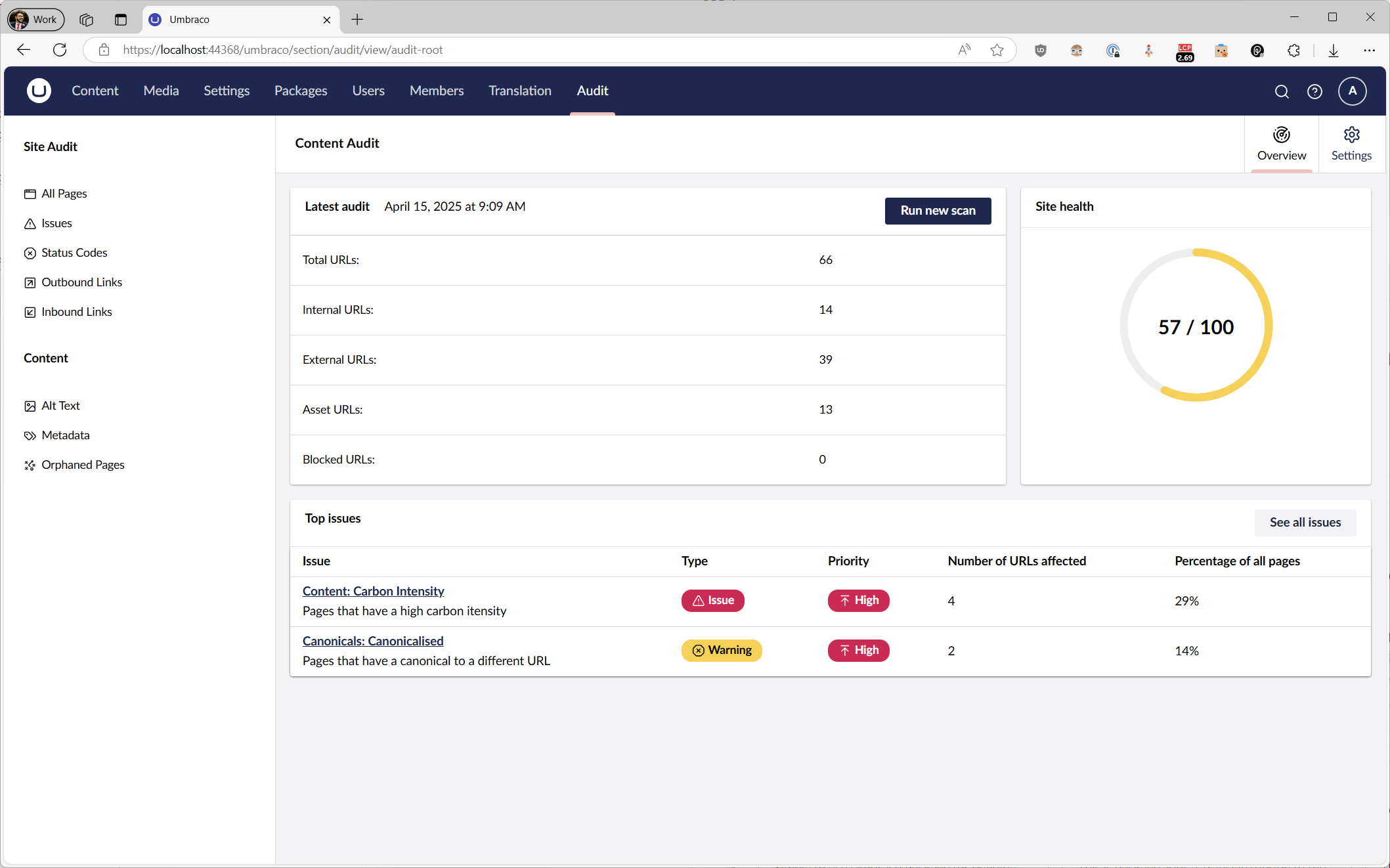The image size is (1390, 868).
Task: Open All Pages in sidebar
Action: pyautogui.click(x=64, y=194)
